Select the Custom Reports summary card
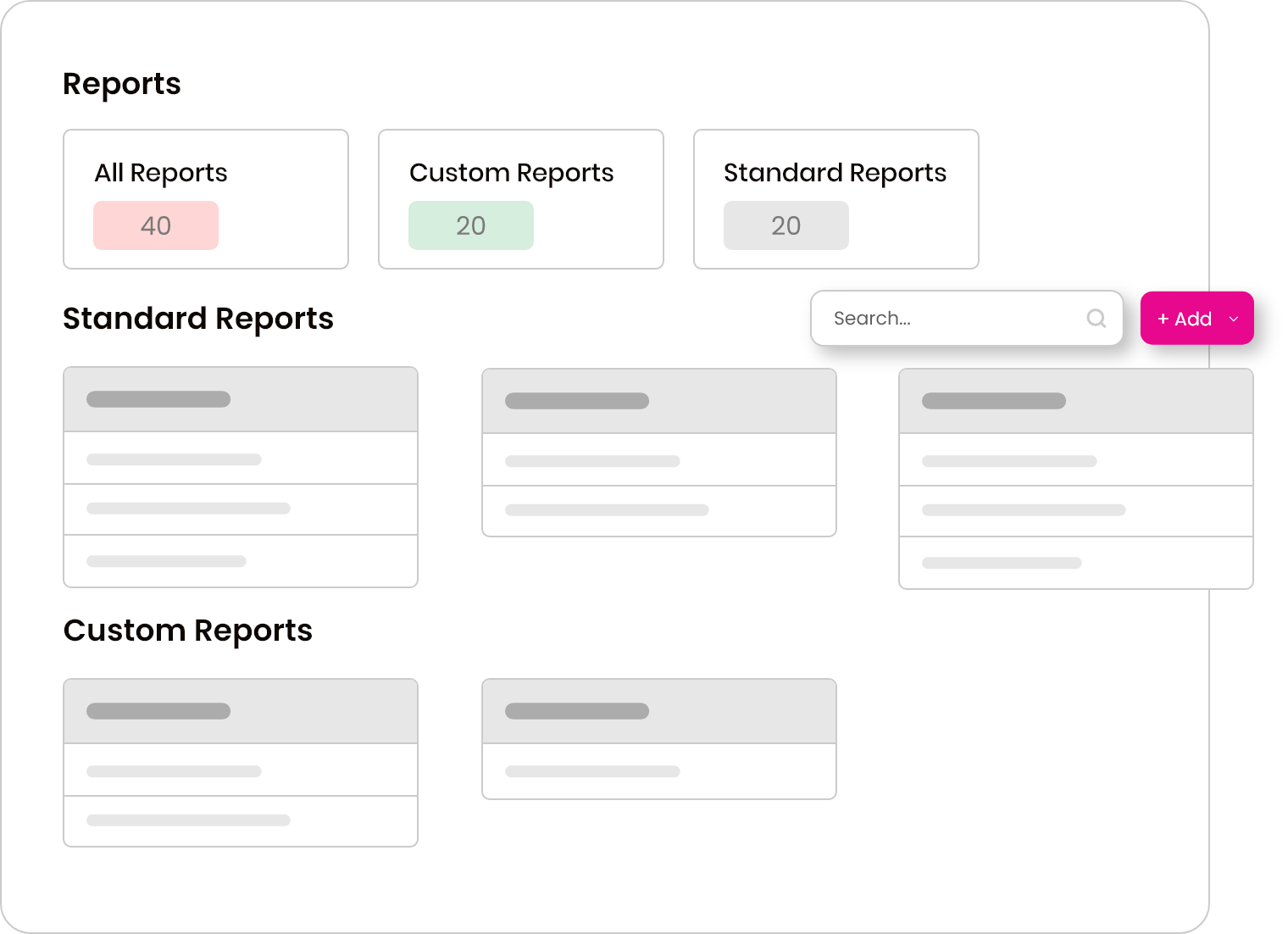This screenshot has height=934, width=1288. coord(521,199)
